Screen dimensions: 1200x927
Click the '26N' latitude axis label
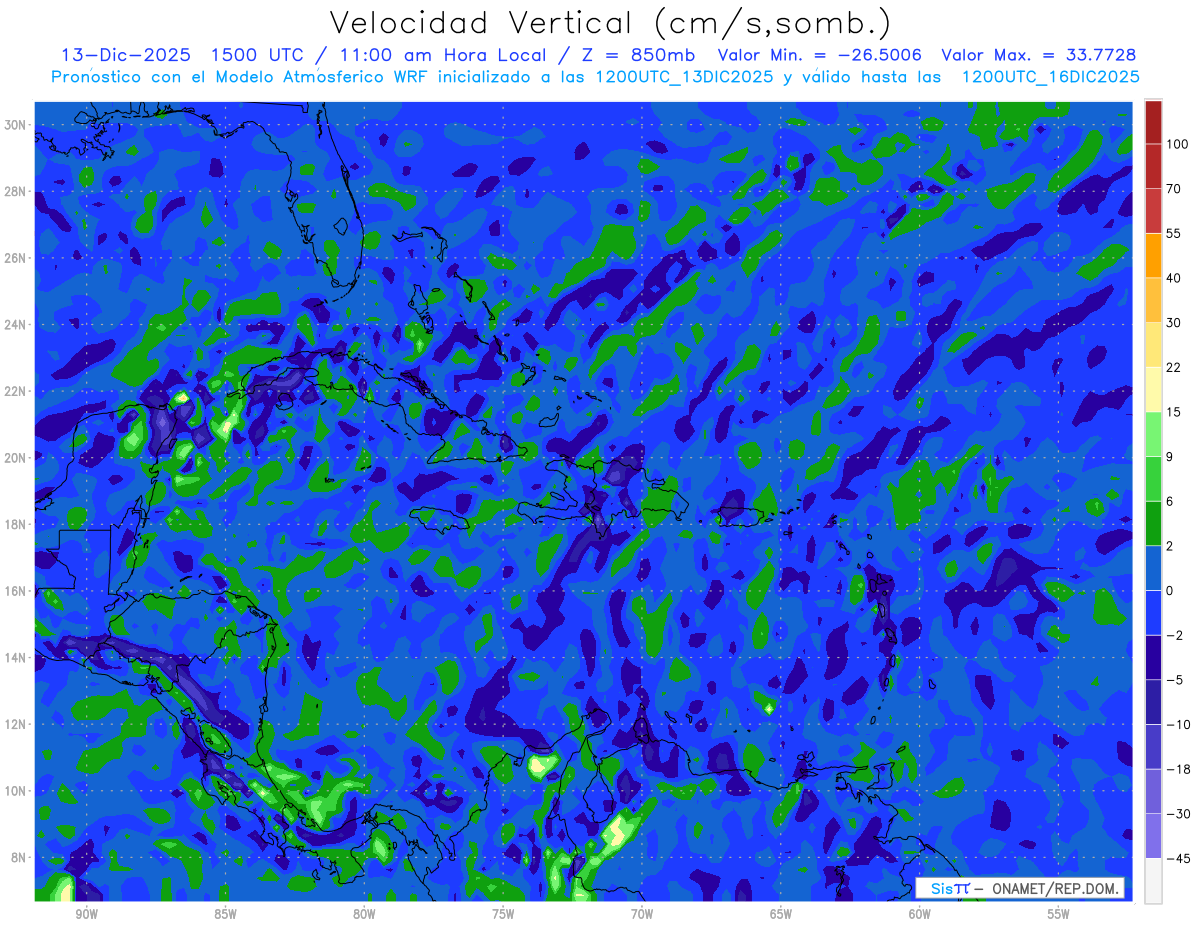tap(16, 258)
